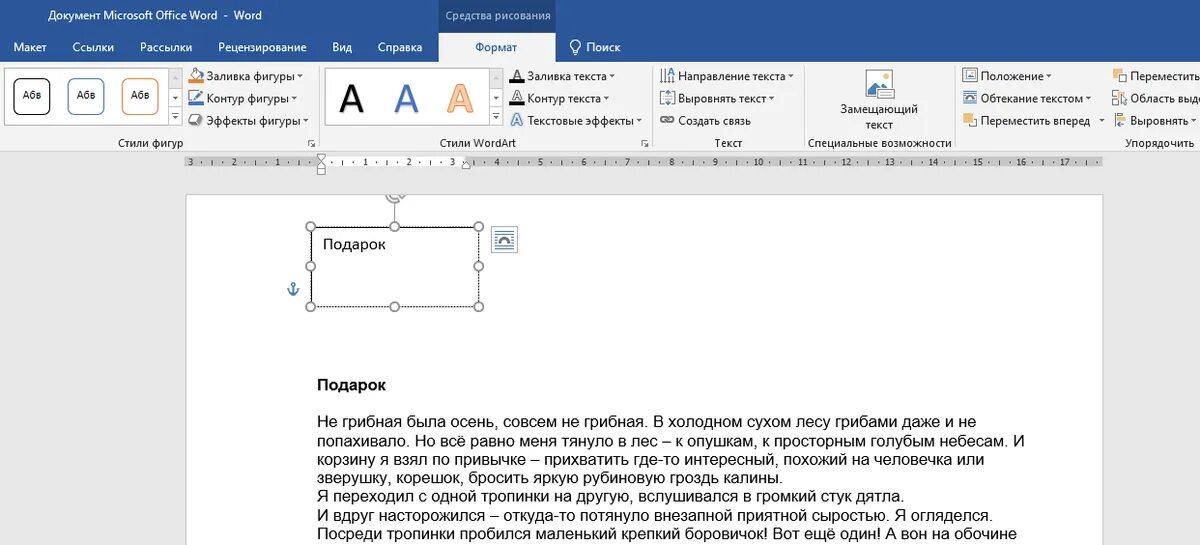
Task: Click the Переместить вперед button
Action: [1027, 120]
